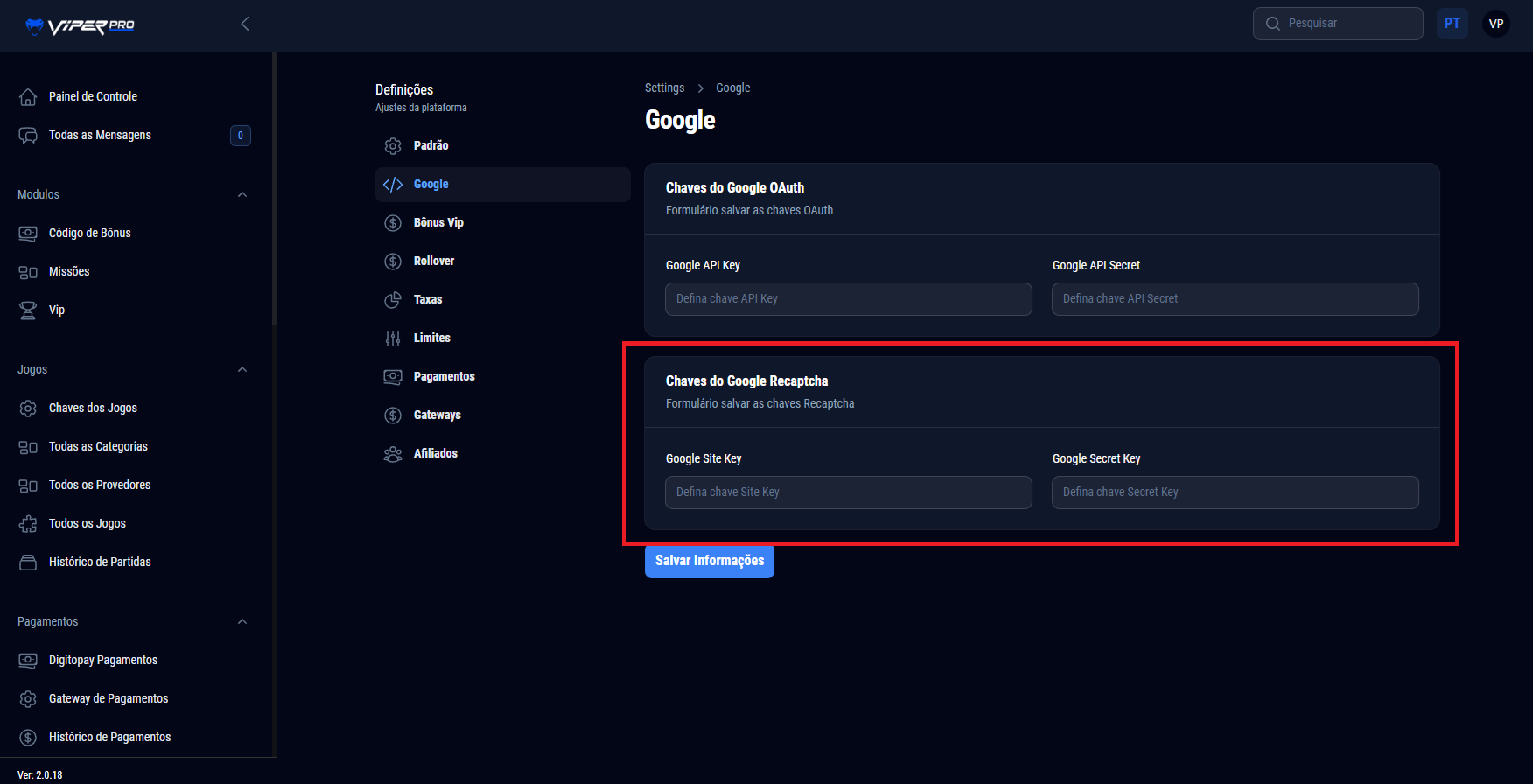Click the Todos os Jogos puzzle icon
1533x784 pixels.
click(x=28, y=524)
